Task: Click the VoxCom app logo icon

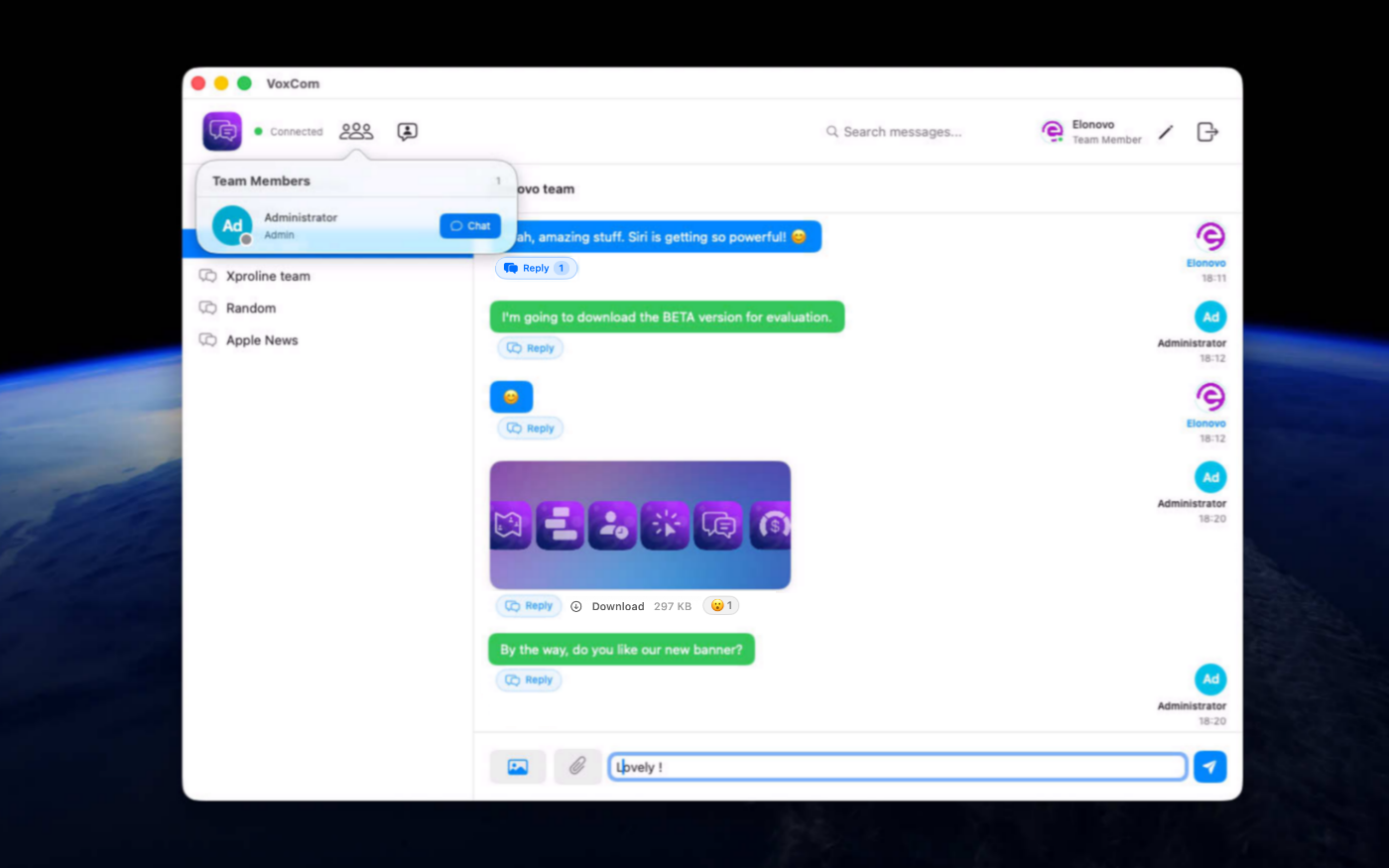Action: pyautogui.click(x=222, y=131)
